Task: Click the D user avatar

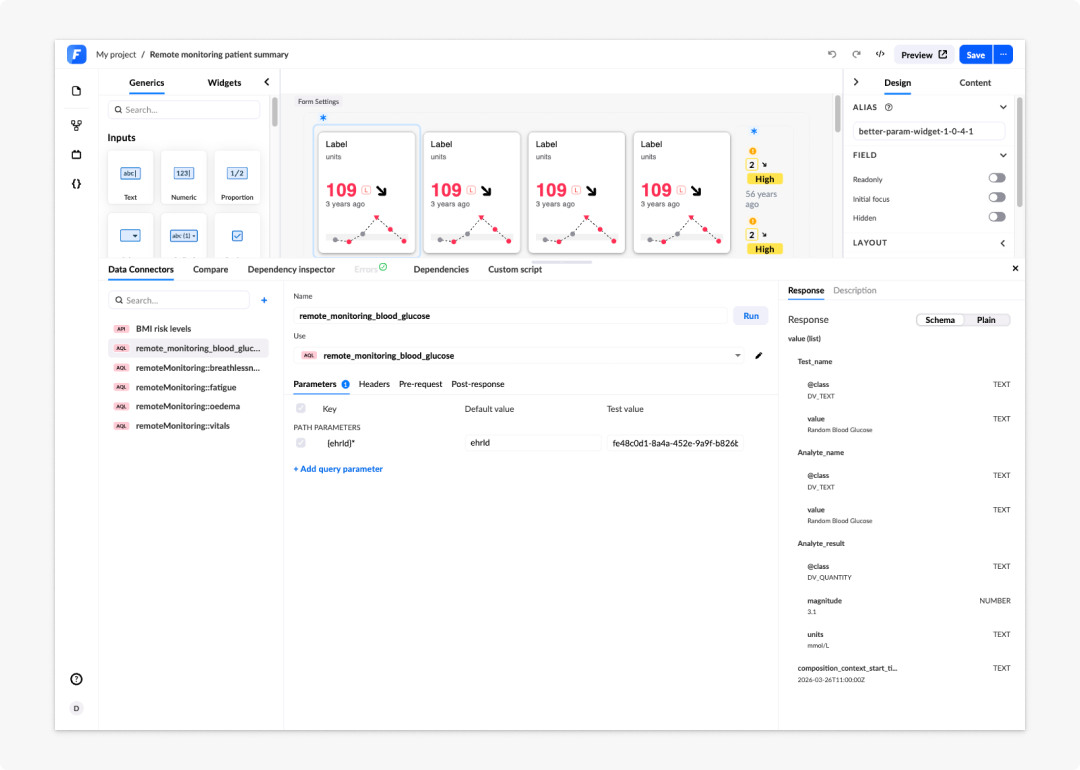Action: [76, 708]
